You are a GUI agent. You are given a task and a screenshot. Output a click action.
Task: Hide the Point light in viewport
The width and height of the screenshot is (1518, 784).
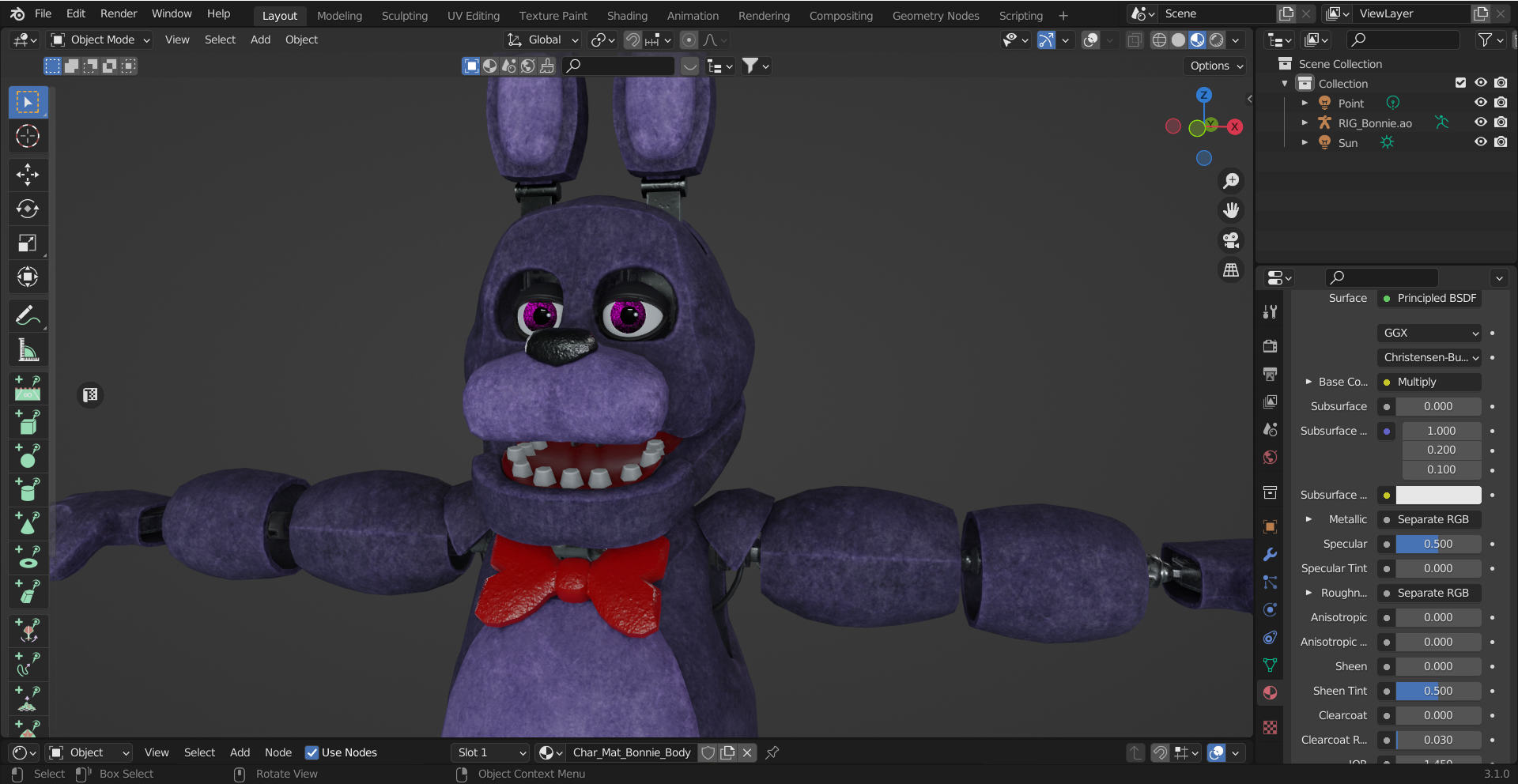click(x=1481, y=103)
